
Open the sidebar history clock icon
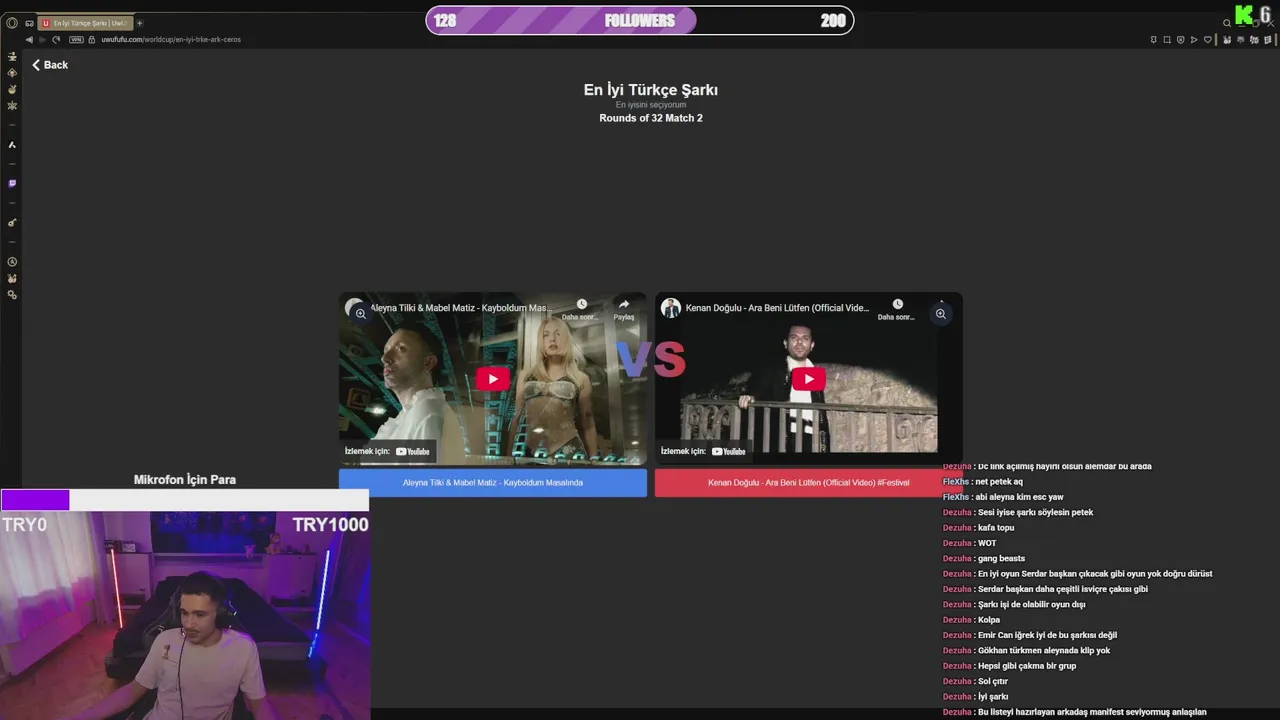coord(12,262)
